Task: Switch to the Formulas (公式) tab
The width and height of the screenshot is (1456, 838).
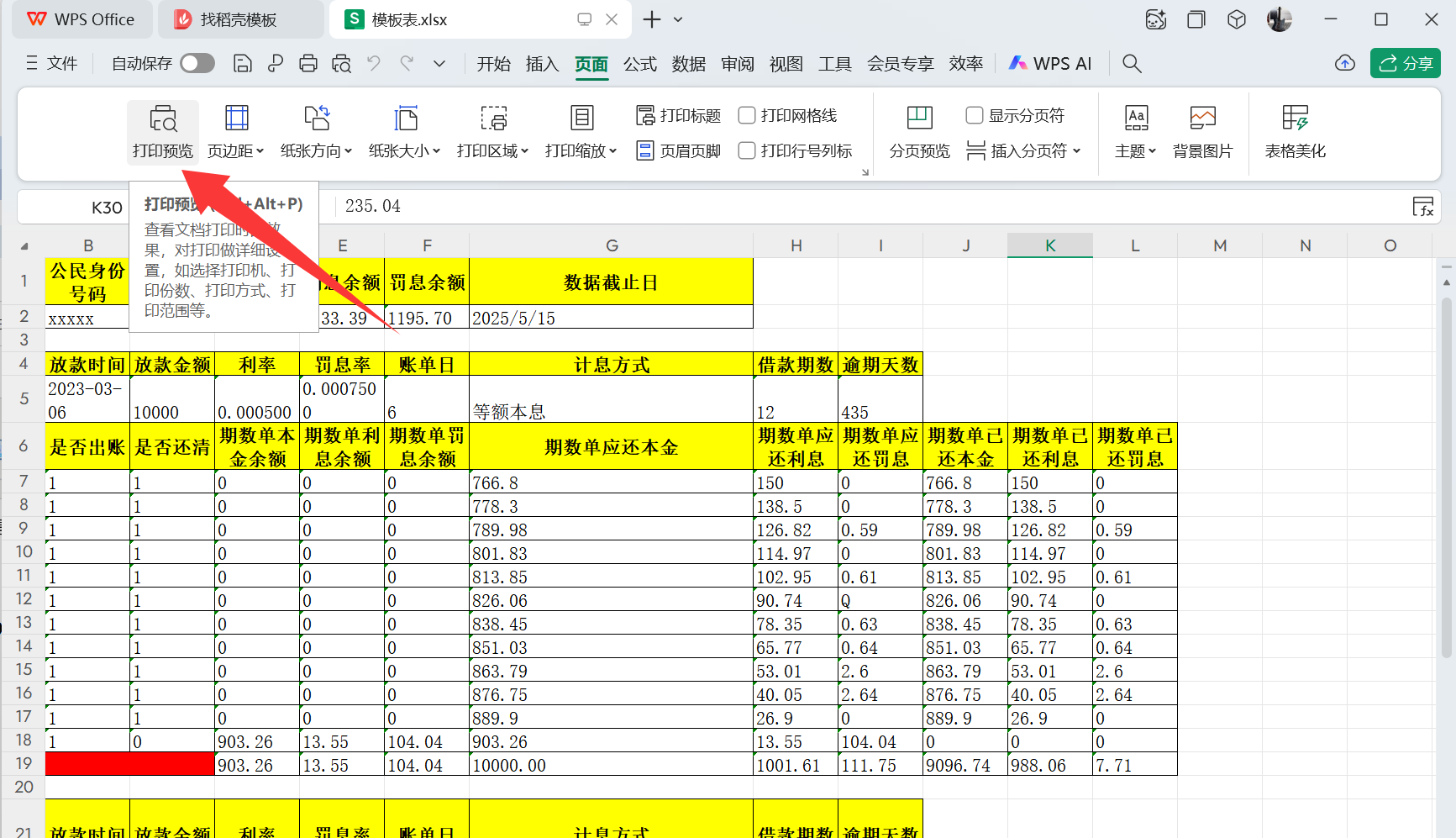Action: 640,63
